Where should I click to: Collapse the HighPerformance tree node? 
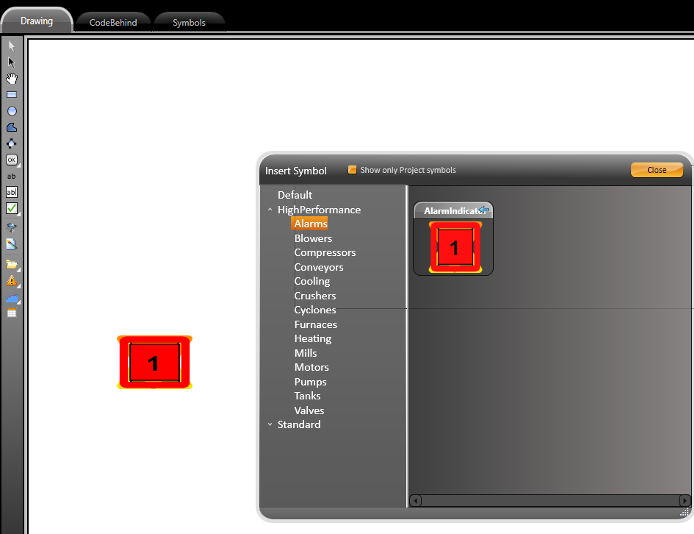pyautogui.click(x=269, y=210)
